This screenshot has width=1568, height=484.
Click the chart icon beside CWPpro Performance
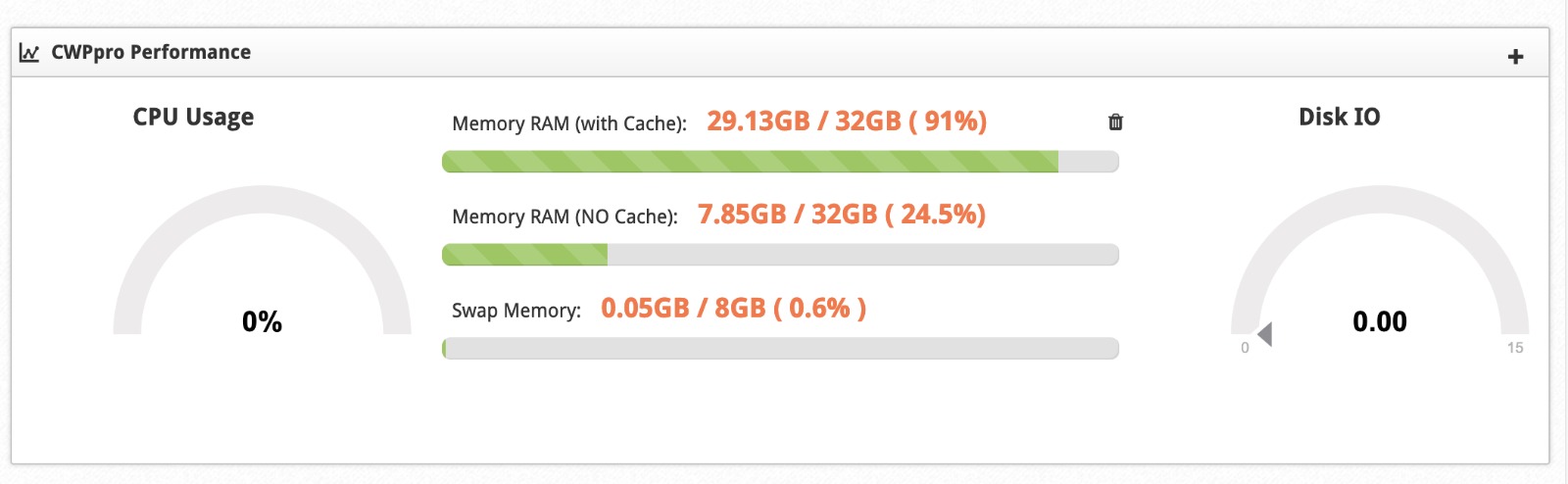[x=29, y=53]
